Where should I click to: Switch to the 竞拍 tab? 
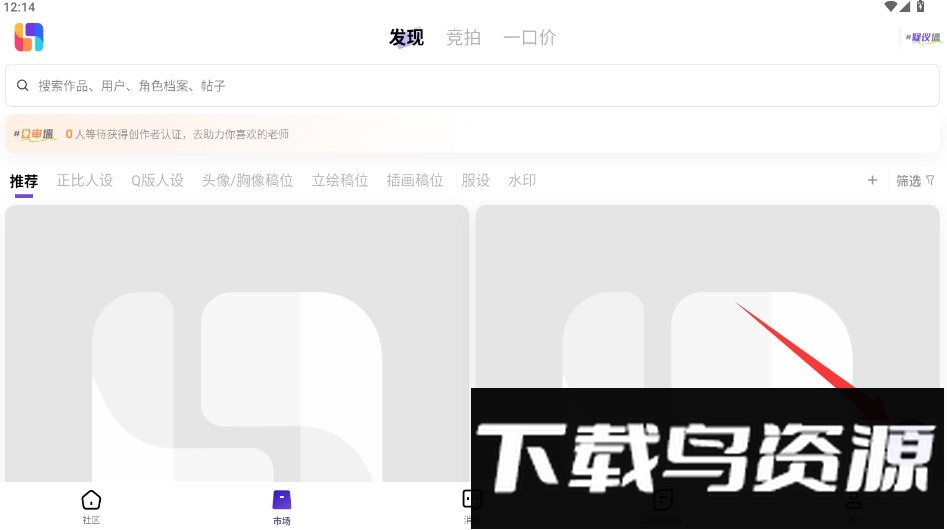point(463,38)
